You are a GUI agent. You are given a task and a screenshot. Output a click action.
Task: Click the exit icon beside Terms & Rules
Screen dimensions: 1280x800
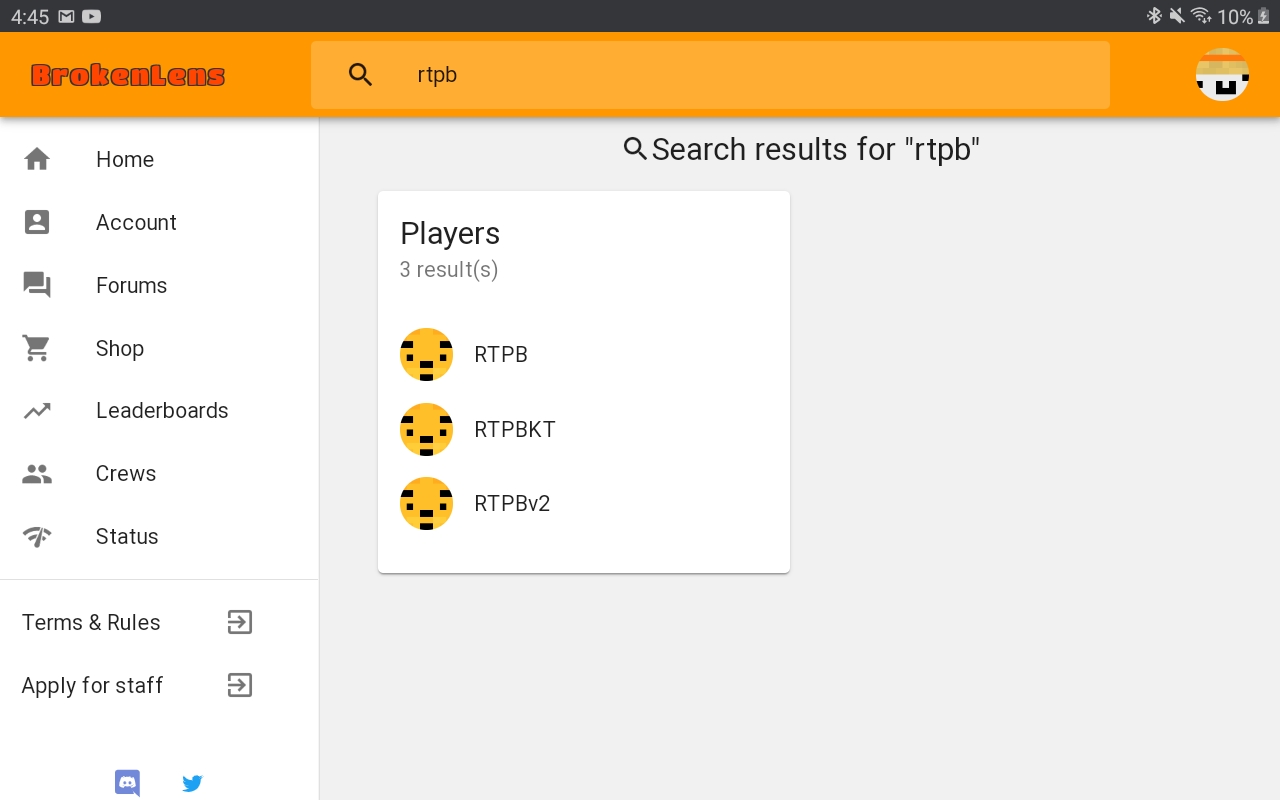[x=239, y=622]
